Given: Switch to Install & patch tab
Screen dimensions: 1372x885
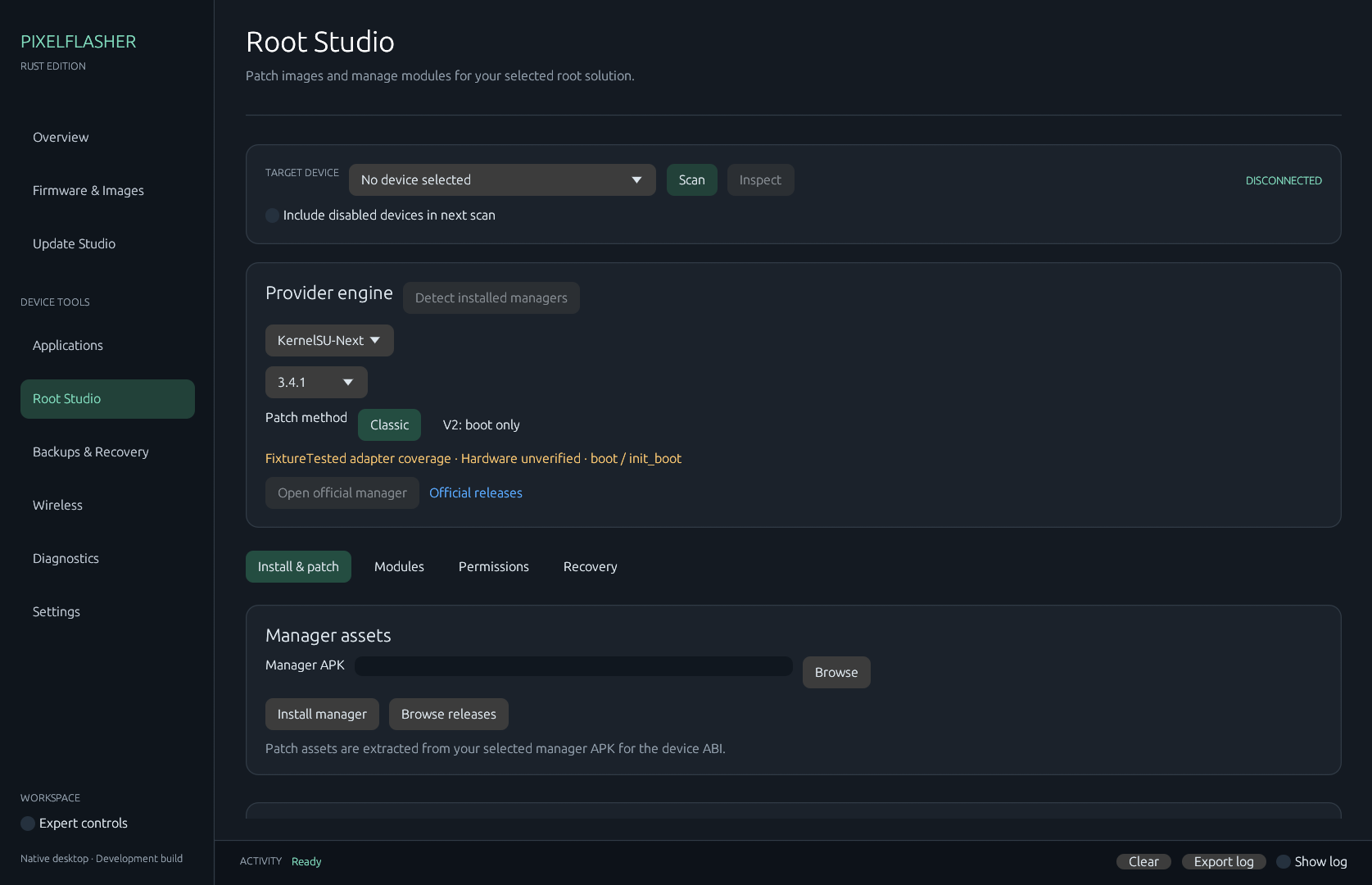Looking at the screenshot, I should [298, 567].
